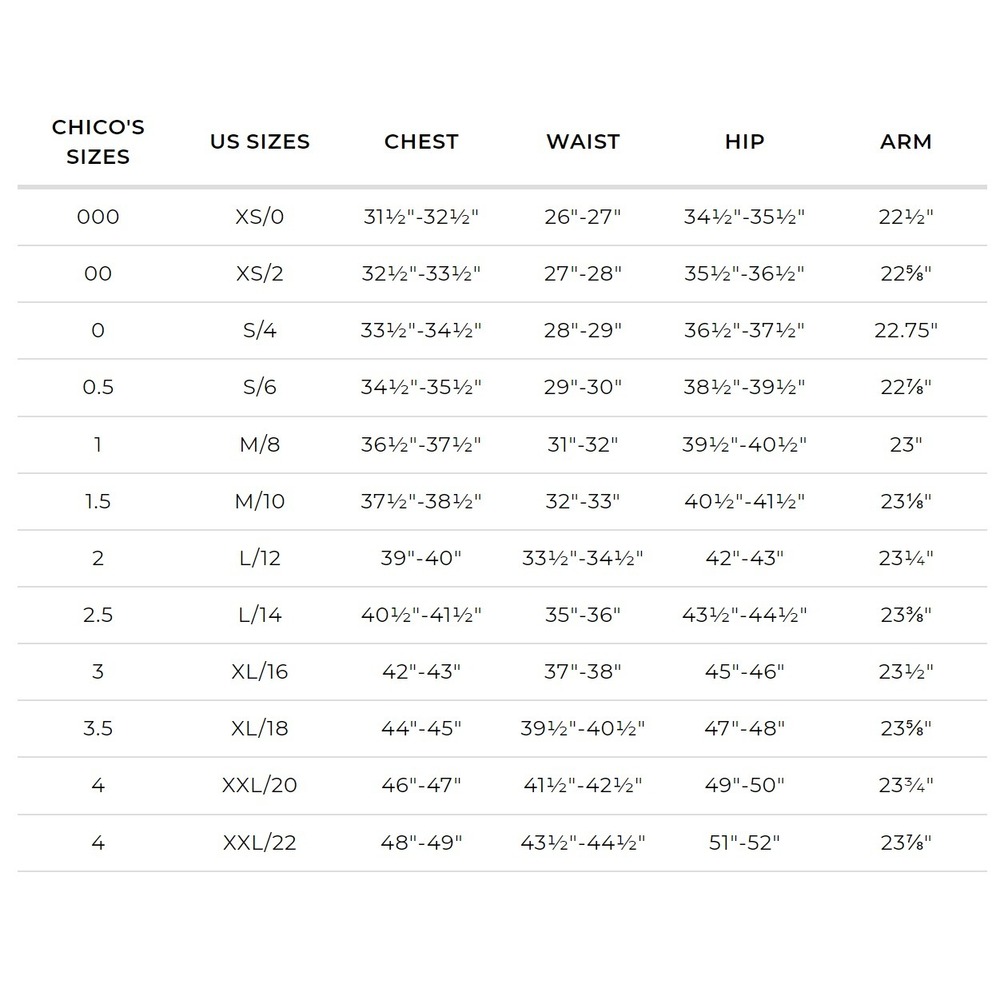Click the 22.75" arm measurement
Image resolution: width=1000 pixels, height=1000 pixels.
(x=906, y=330)
